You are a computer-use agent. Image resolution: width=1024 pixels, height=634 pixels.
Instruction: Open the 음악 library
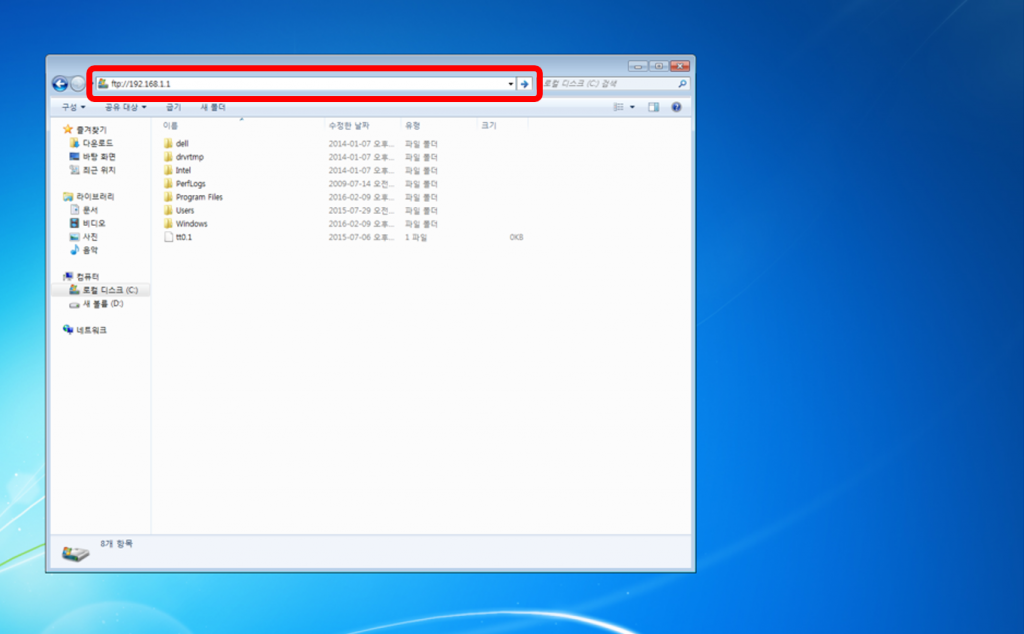[x=84, y=250]
